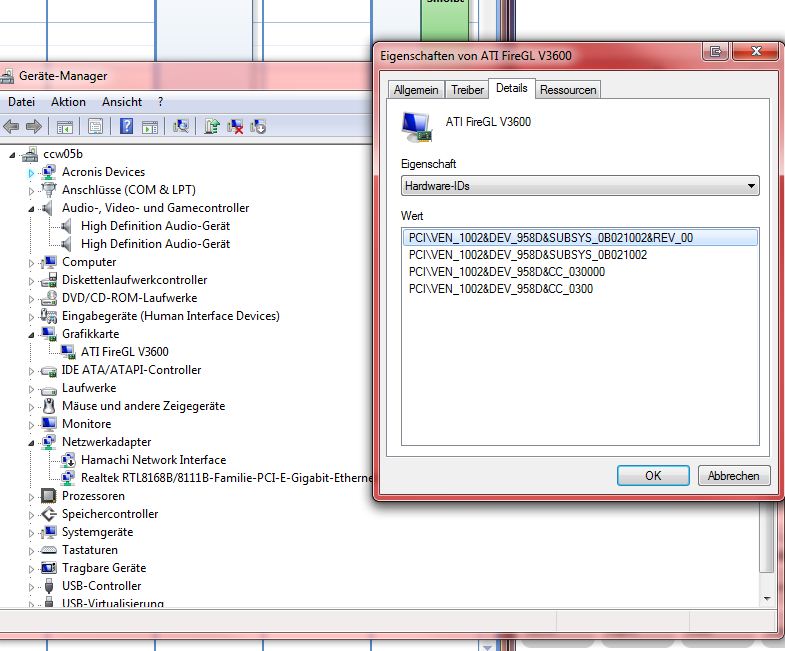This screenshot has height=651, width=785.
Task: Click the uninstall device red X icon
Action: point(235,127)
